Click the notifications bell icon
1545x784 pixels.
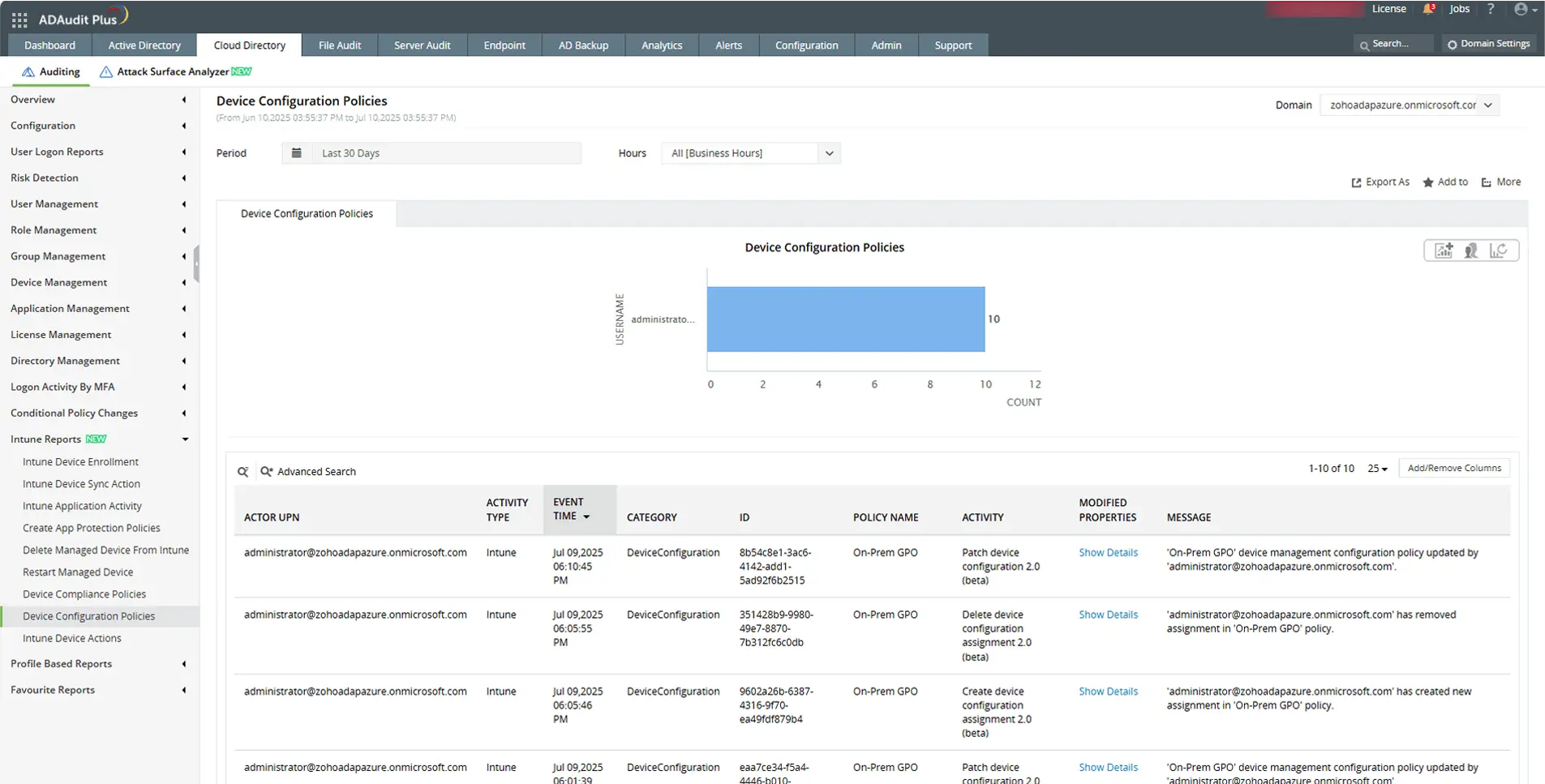coord(1427,9)
